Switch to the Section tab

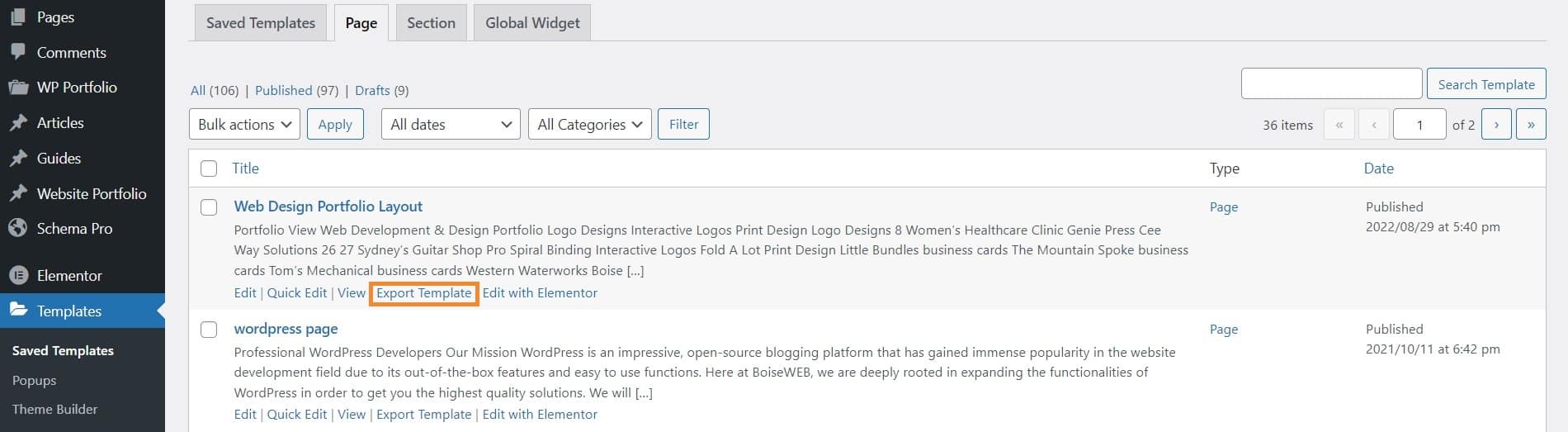click(431, 22)
